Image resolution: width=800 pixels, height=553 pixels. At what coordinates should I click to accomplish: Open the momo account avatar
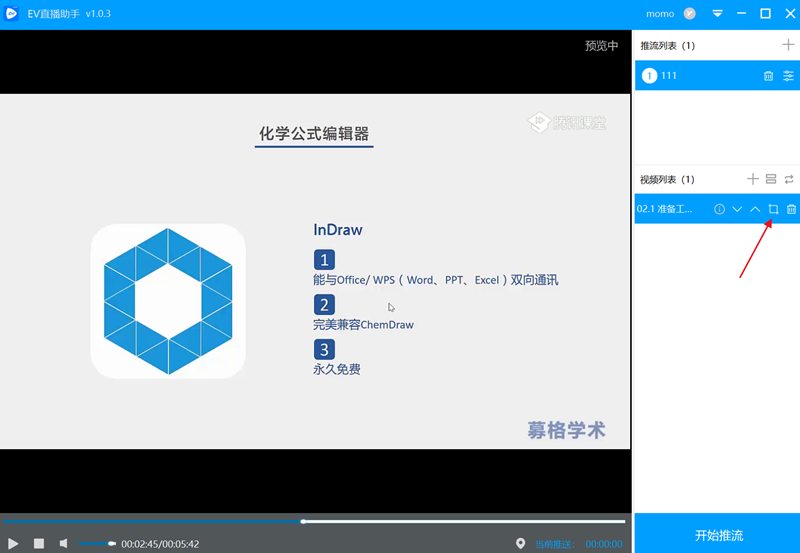coord(689,14)
